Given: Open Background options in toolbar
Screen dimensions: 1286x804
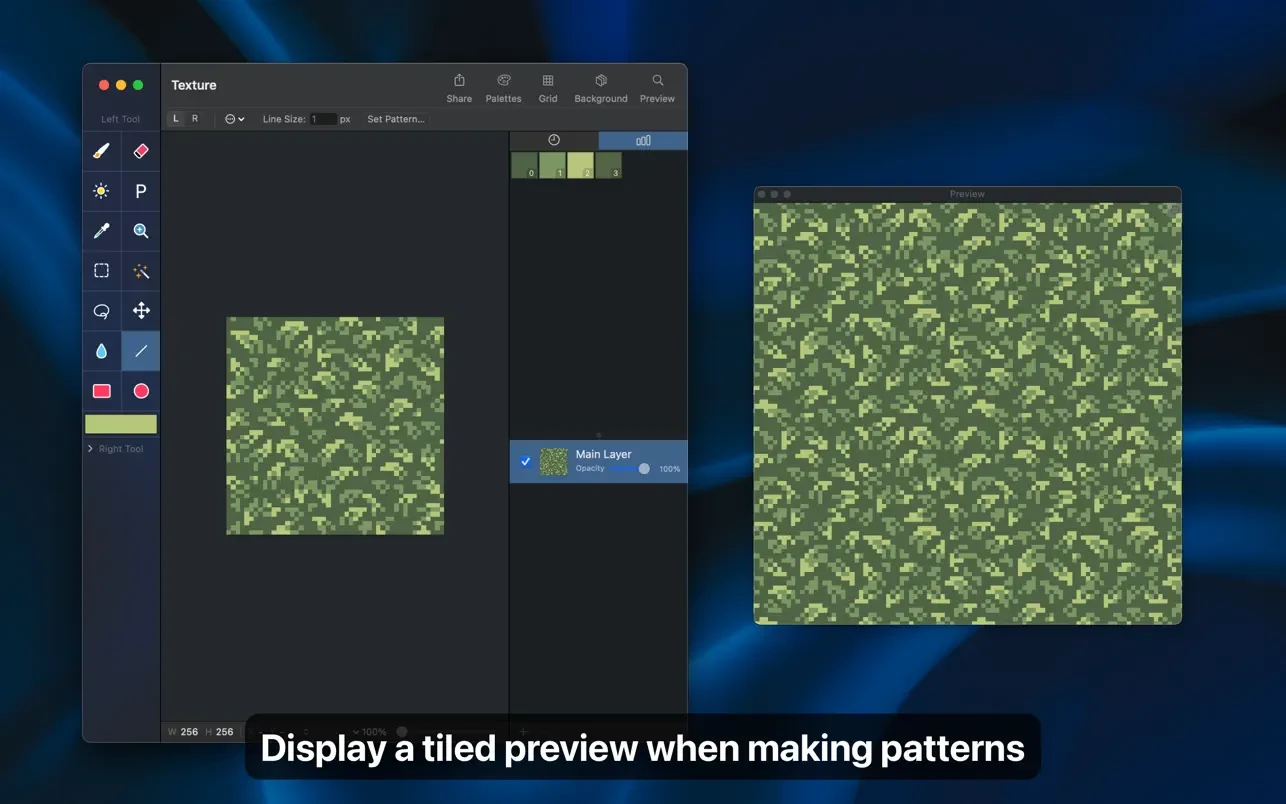Looking at the screenshot, I should (x=601, y=88).
